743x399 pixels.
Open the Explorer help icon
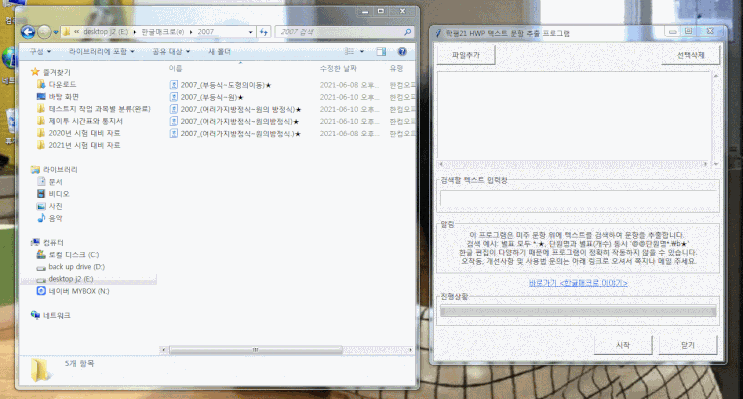[x=402, y=52]
